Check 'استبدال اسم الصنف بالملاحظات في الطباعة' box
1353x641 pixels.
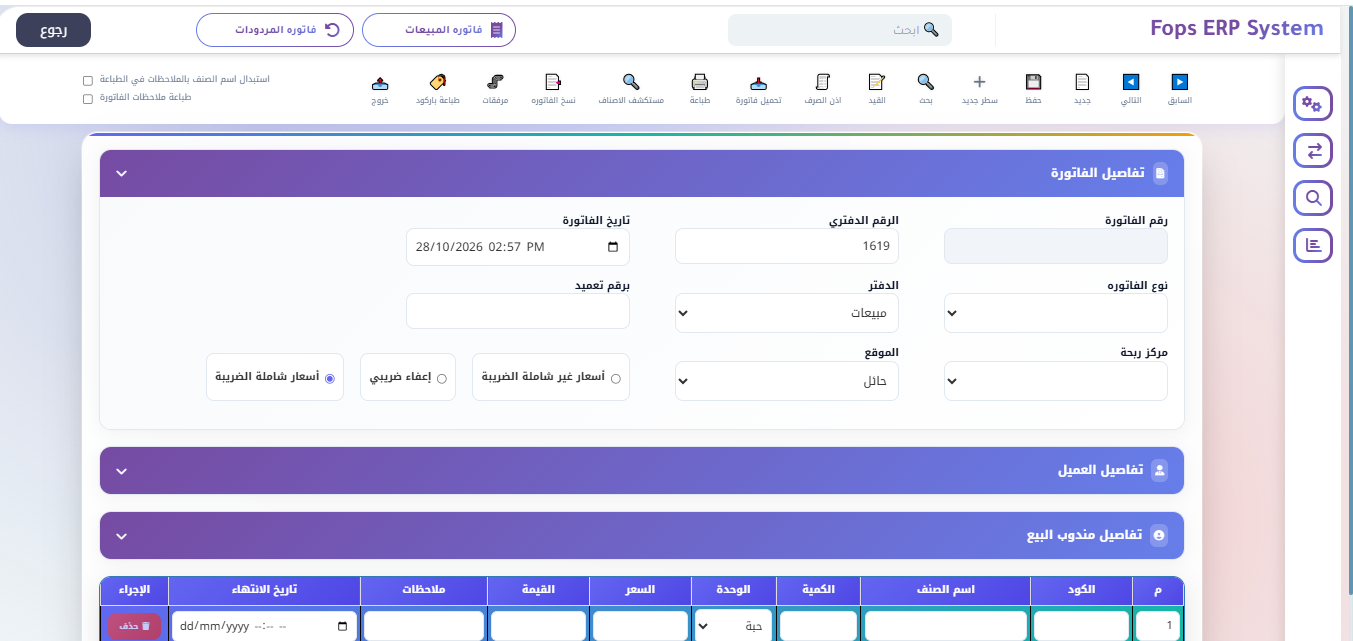pos(88,80)
